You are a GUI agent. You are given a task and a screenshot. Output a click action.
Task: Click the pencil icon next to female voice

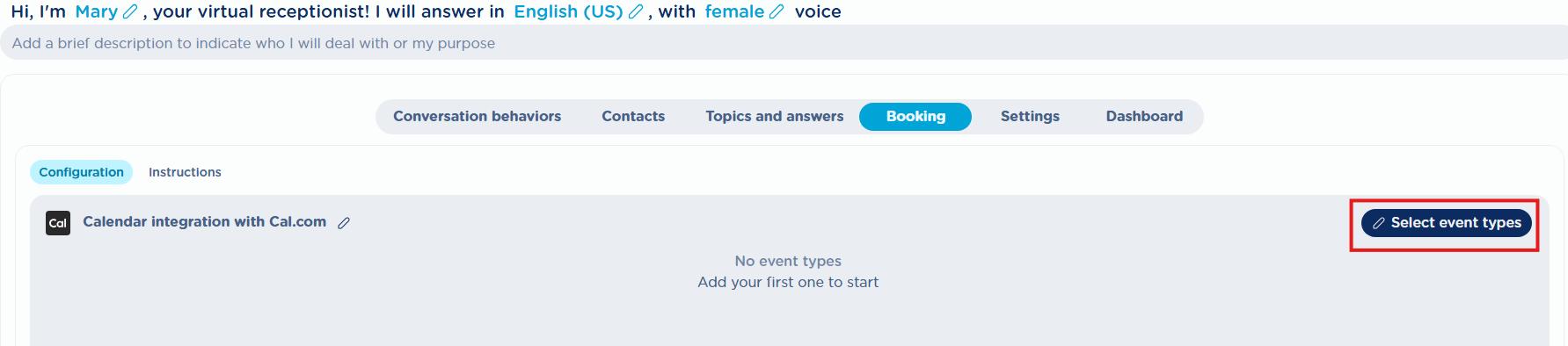(776, 11)
